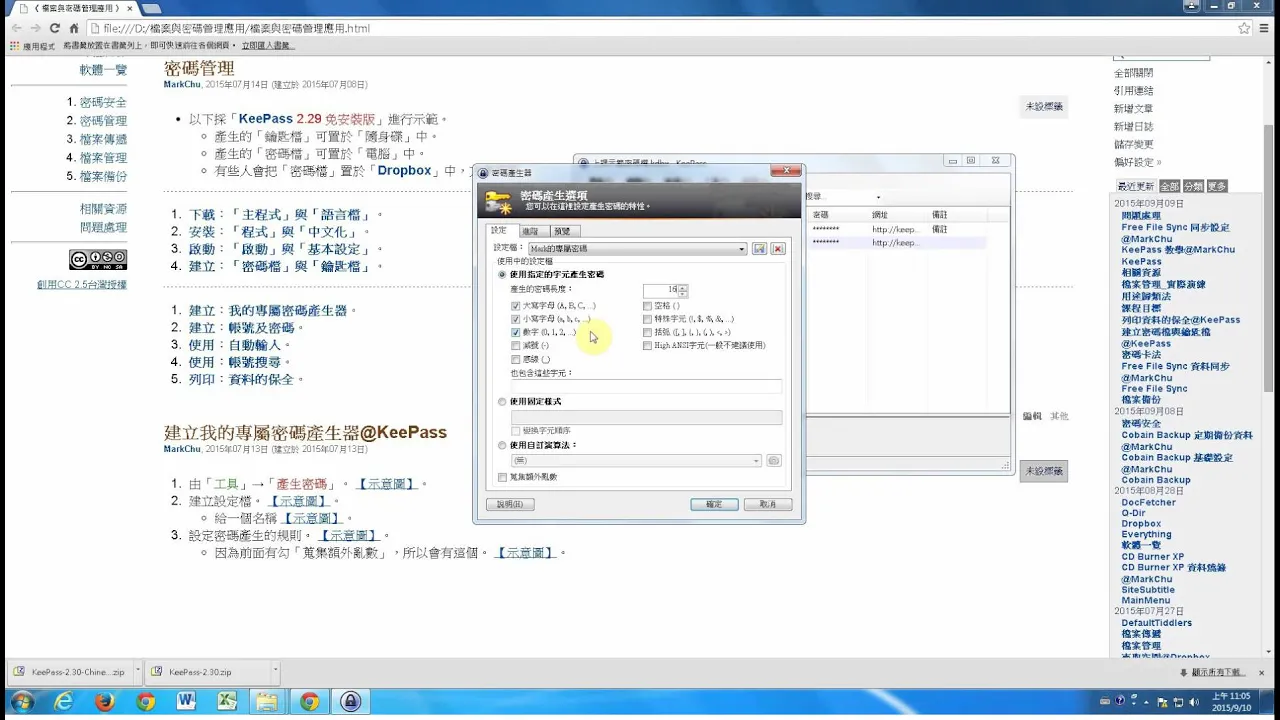Uncheck 數字 (0, 1, 2) checkbox

click(x=516, y=332)
